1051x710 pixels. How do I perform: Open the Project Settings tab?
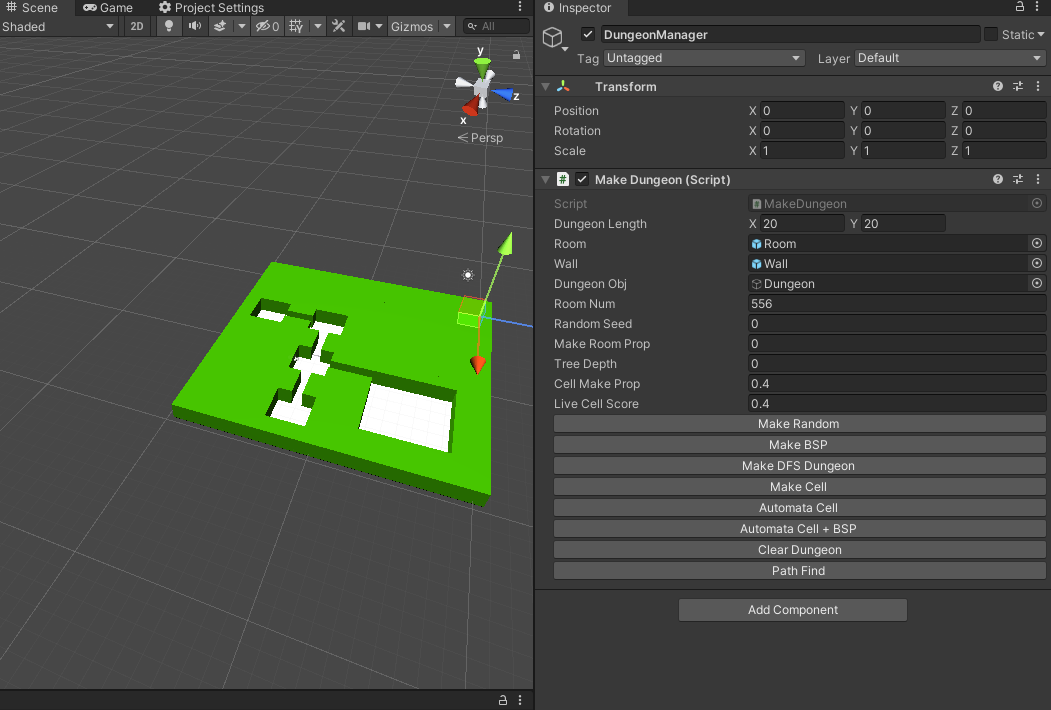tap(211, 7)
